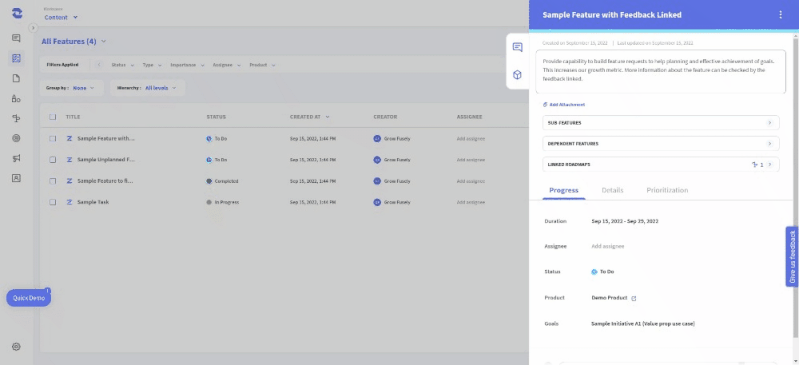Open the highlighted features icon in sidebar
Viewport: 799px width, 365px height.
(16, 58)
